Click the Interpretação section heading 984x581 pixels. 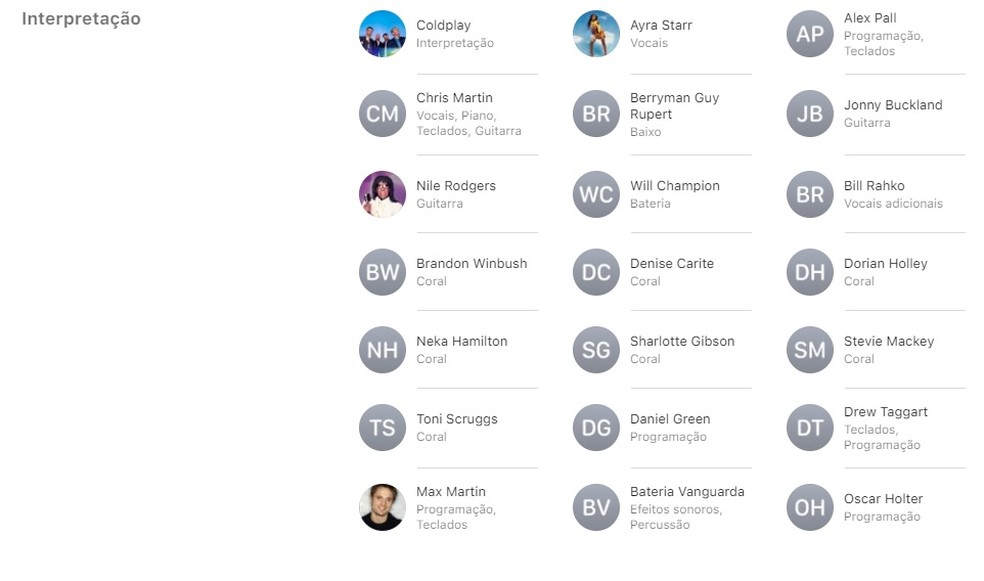(81, 19)
